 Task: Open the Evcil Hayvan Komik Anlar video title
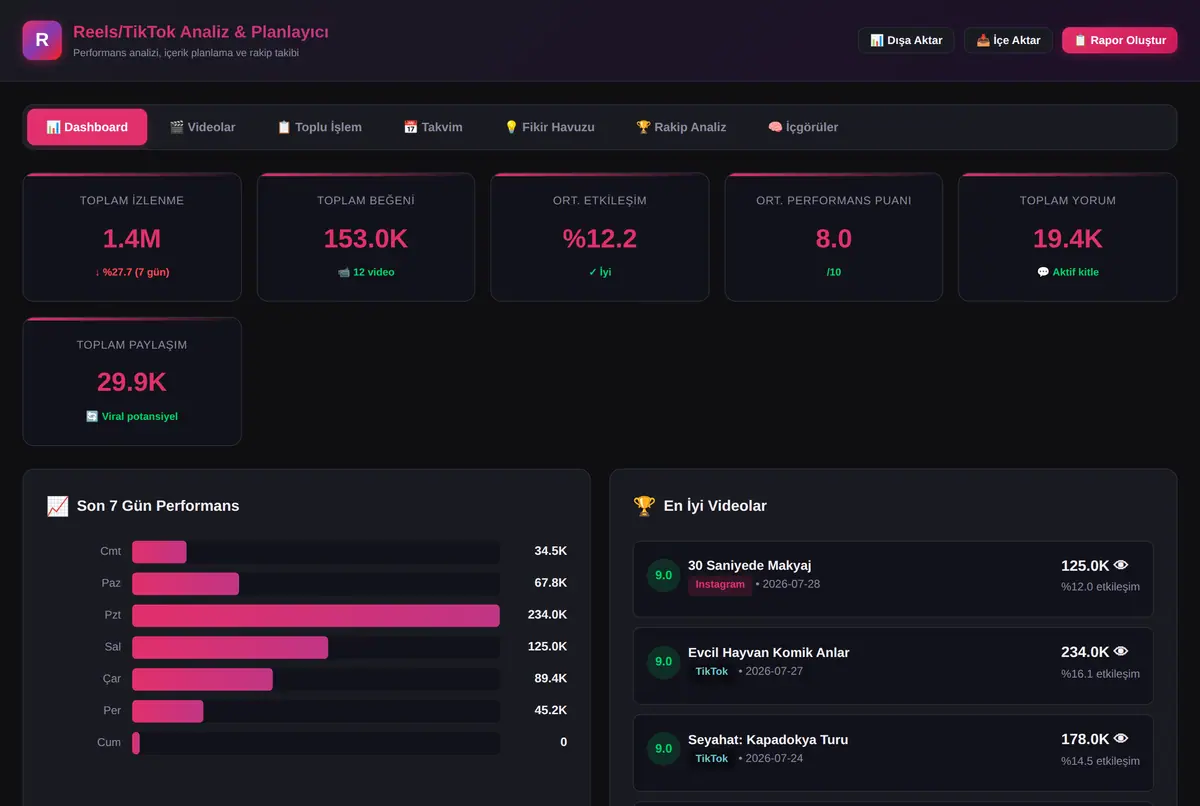click(769, 653)
